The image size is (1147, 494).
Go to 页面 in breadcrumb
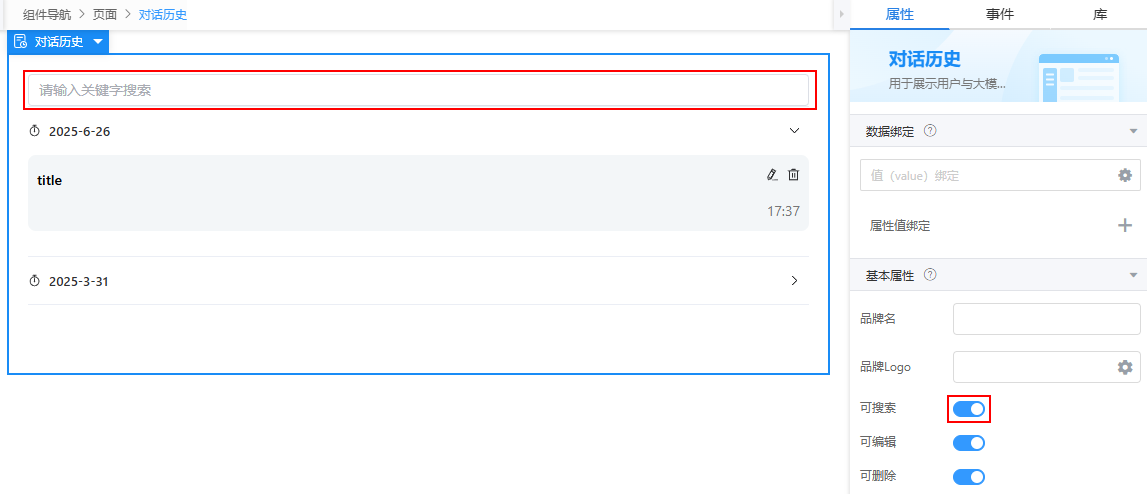pos(105,15)
